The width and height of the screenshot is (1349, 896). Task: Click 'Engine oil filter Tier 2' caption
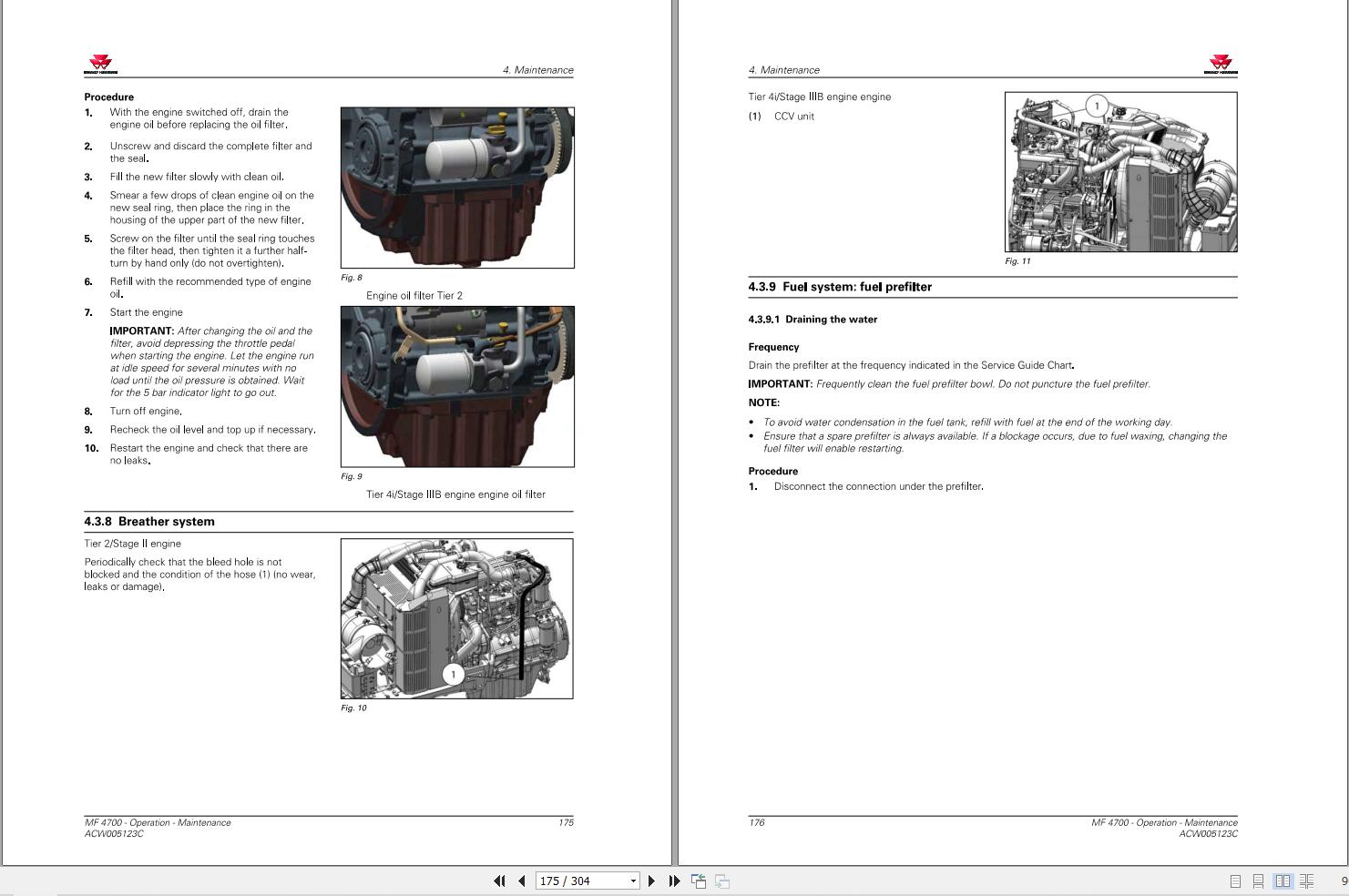click(414, 296)
